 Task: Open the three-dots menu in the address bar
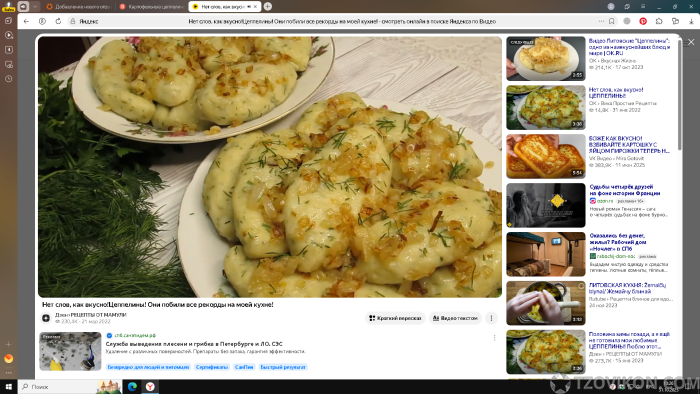click(x=601, y=21)
